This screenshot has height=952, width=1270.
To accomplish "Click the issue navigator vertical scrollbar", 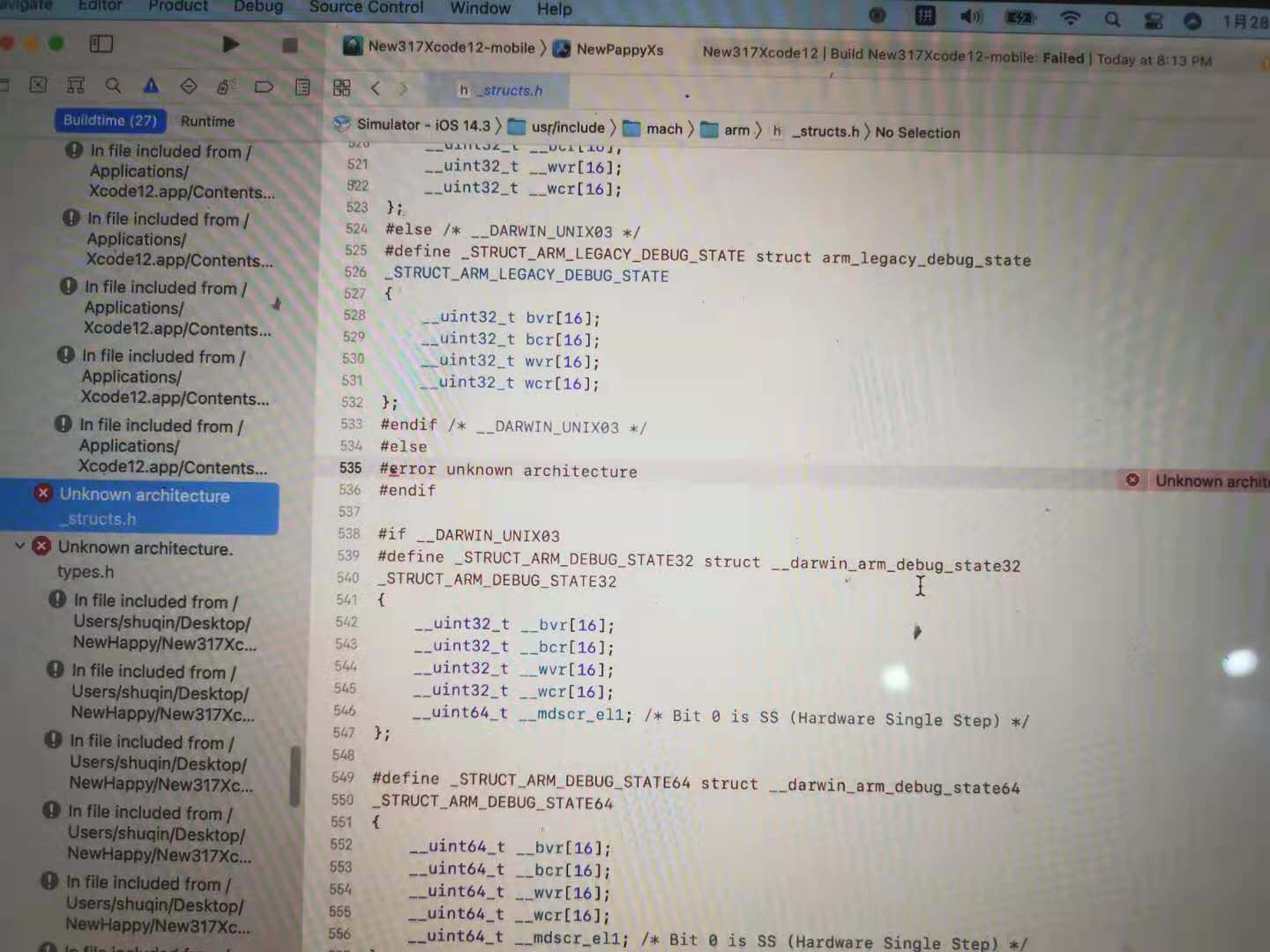I will [295, 776].
